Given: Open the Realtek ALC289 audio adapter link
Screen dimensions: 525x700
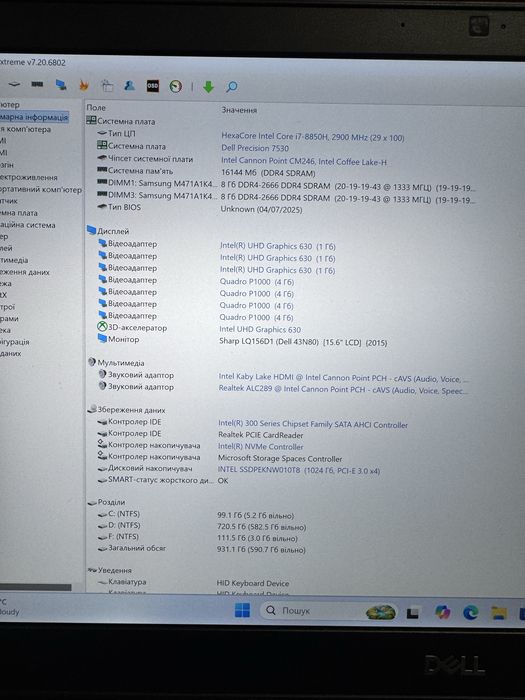Looking at the screenshot, I should pyautogui.click(x=342, y=390).
